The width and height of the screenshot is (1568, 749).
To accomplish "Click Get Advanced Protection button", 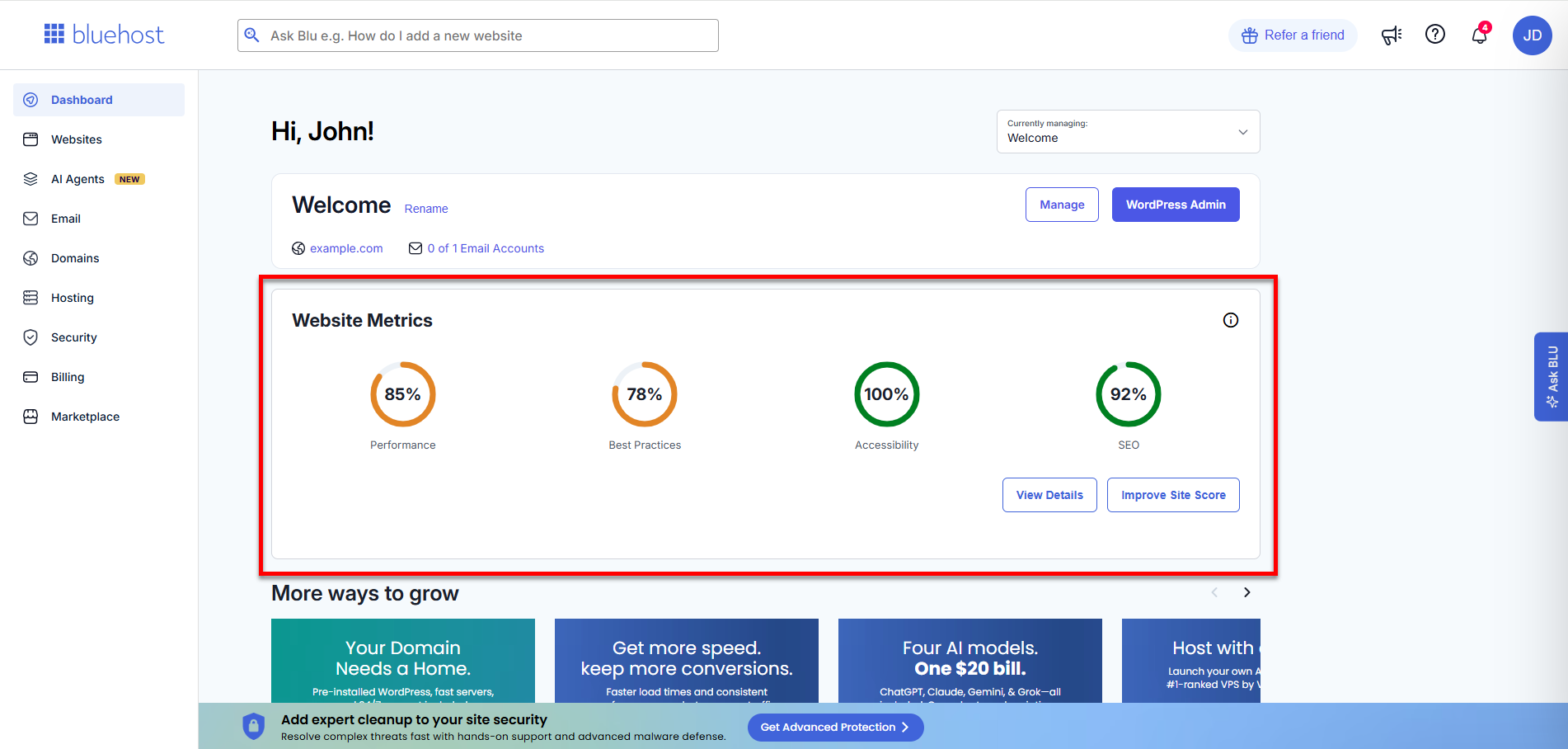I will click(835, 727).
